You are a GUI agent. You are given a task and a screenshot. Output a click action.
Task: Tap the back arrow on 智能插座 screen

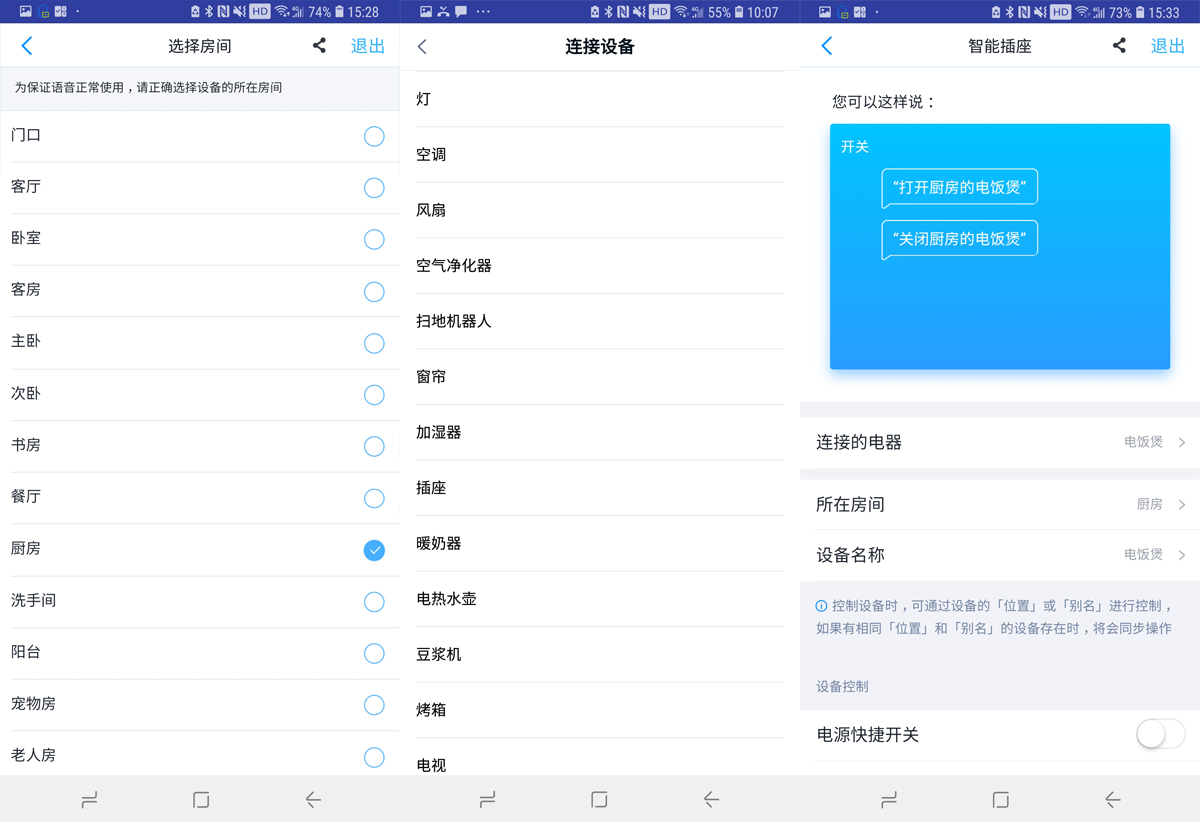[827, 45]
